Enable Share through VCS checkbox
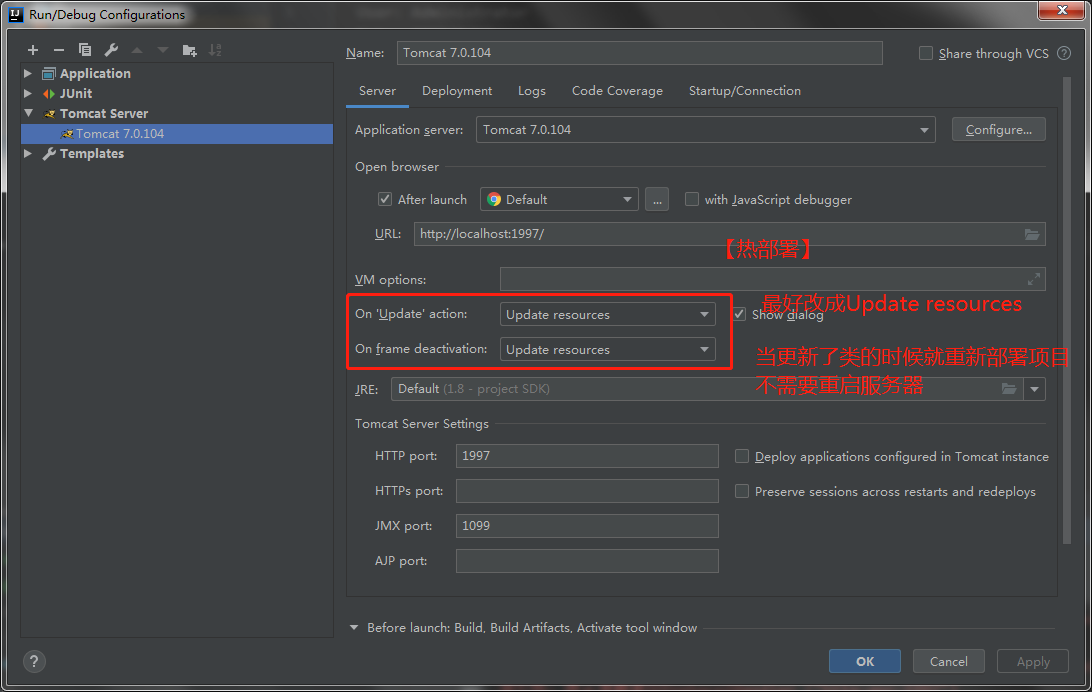1092x692 pixels. point(926,53)
